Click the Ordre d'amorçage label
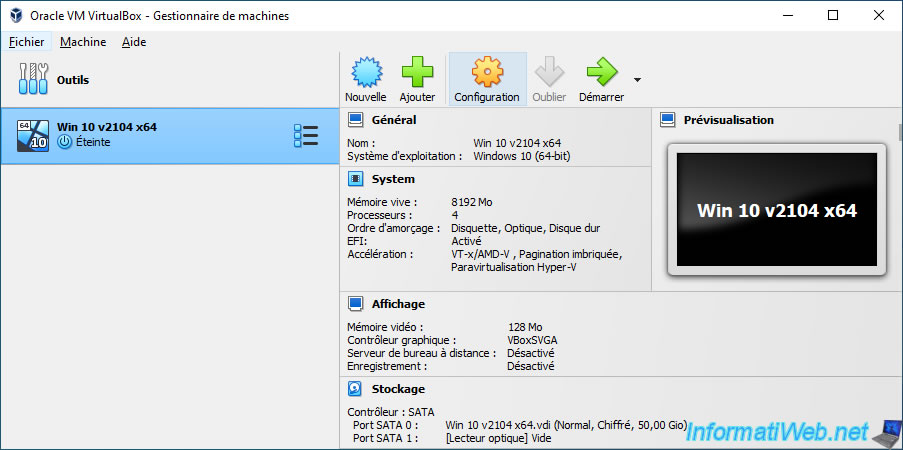903x450 pixels. pos(394,228)
